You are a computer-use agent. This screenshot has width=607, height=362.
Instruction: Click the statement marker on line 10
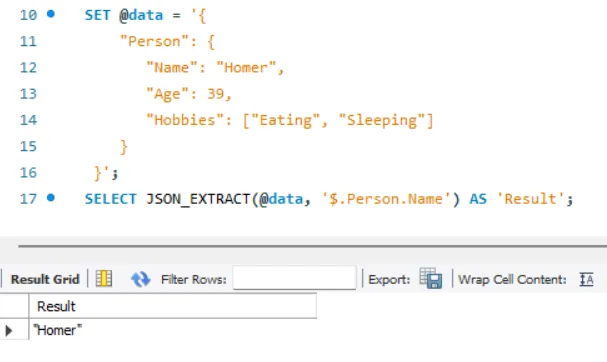pyautogui.click(x=51, y=14)
